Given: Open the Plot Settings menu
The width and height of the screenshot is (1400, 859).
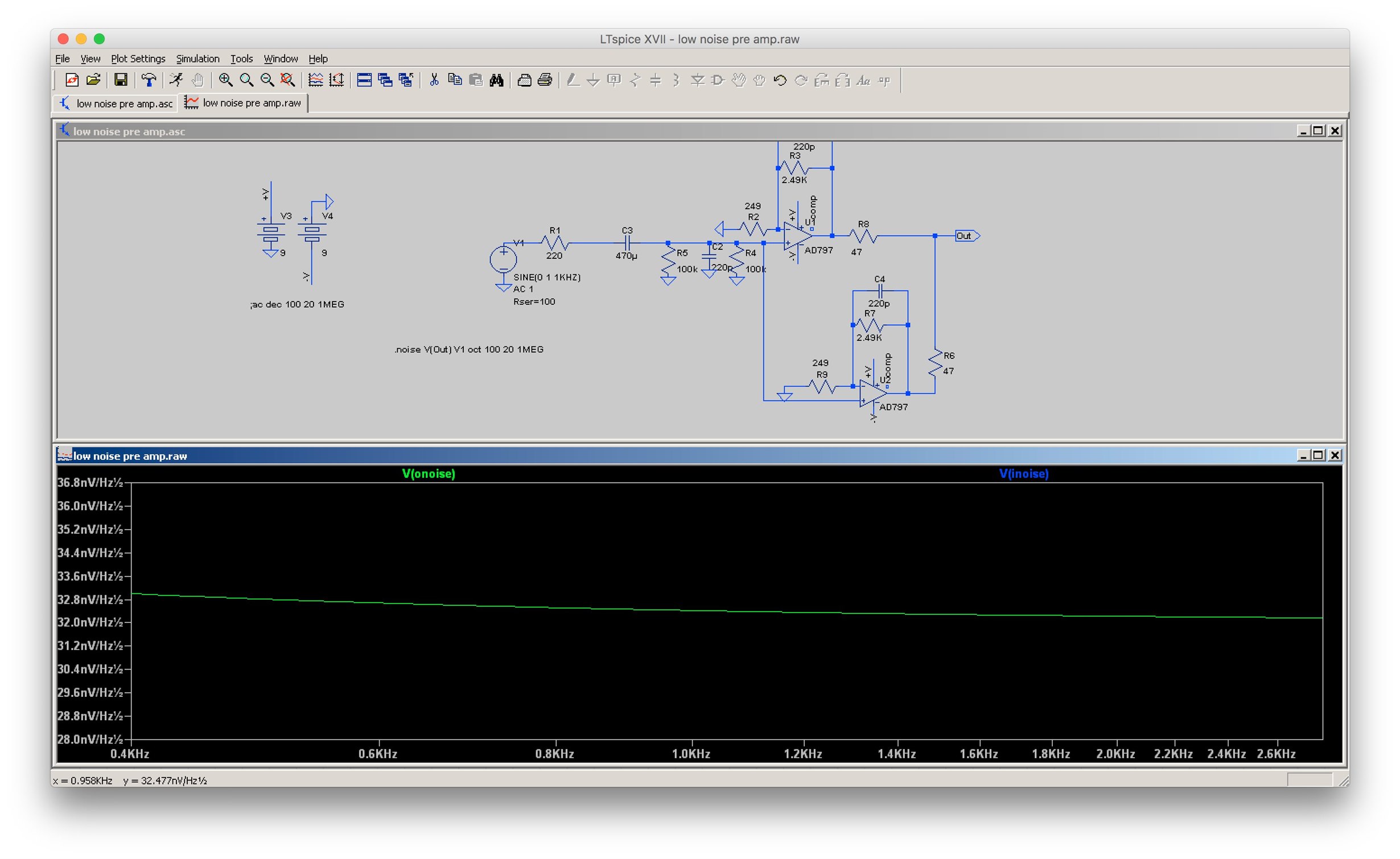Looking at the screenshot, I should pos(138,59).
